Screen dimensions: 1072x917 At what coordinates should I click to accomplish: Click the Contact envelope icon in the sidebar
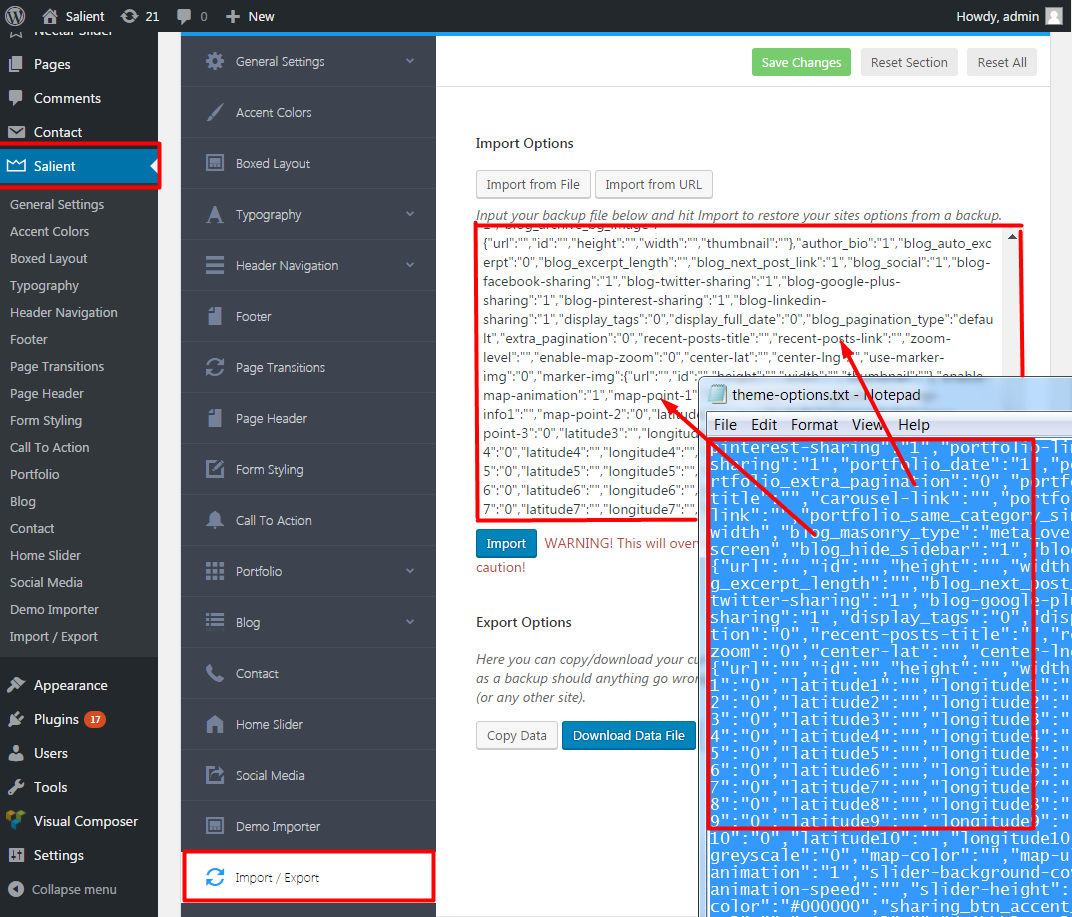click(x=16, y=132)
